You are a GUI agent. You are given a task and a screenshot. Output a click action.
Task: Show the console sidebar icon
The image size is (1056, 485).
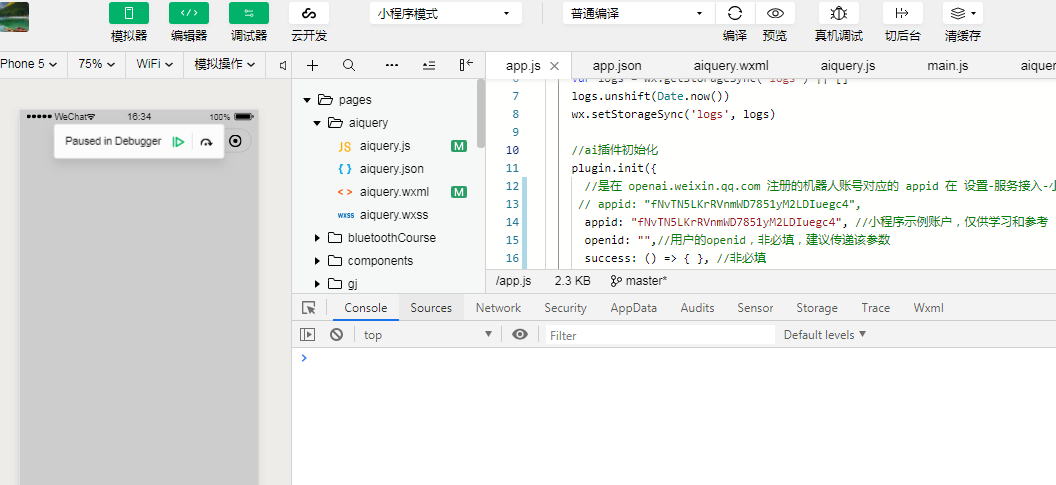click(308, 334)
